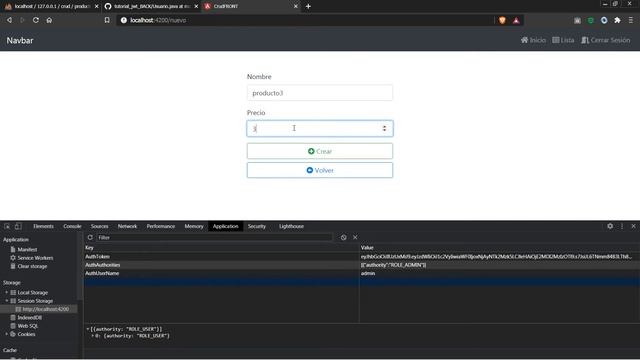The image size is (640, 360).
Task: Collapse the authority array preview
Action: point(88,329)
